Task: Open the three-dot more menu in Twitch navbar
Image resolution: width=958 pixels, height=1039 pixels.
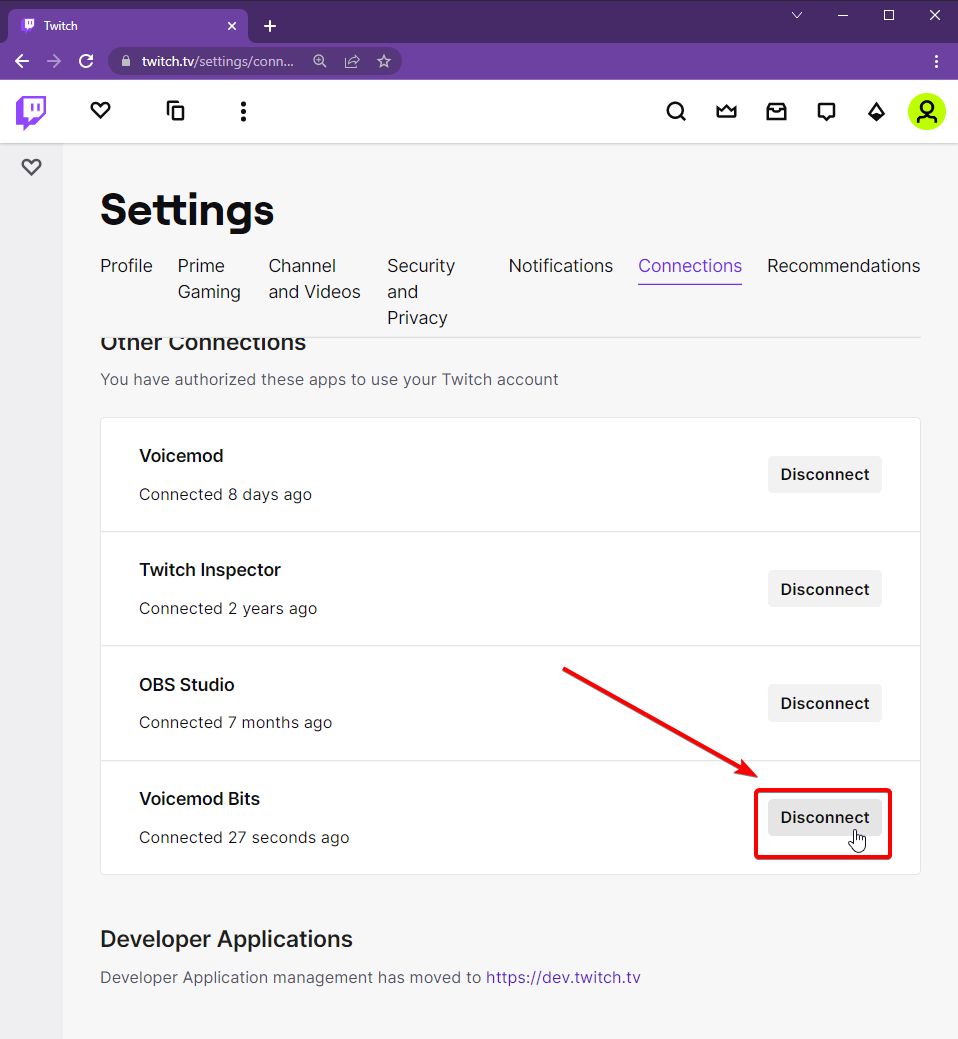Action: click(243, 111)
